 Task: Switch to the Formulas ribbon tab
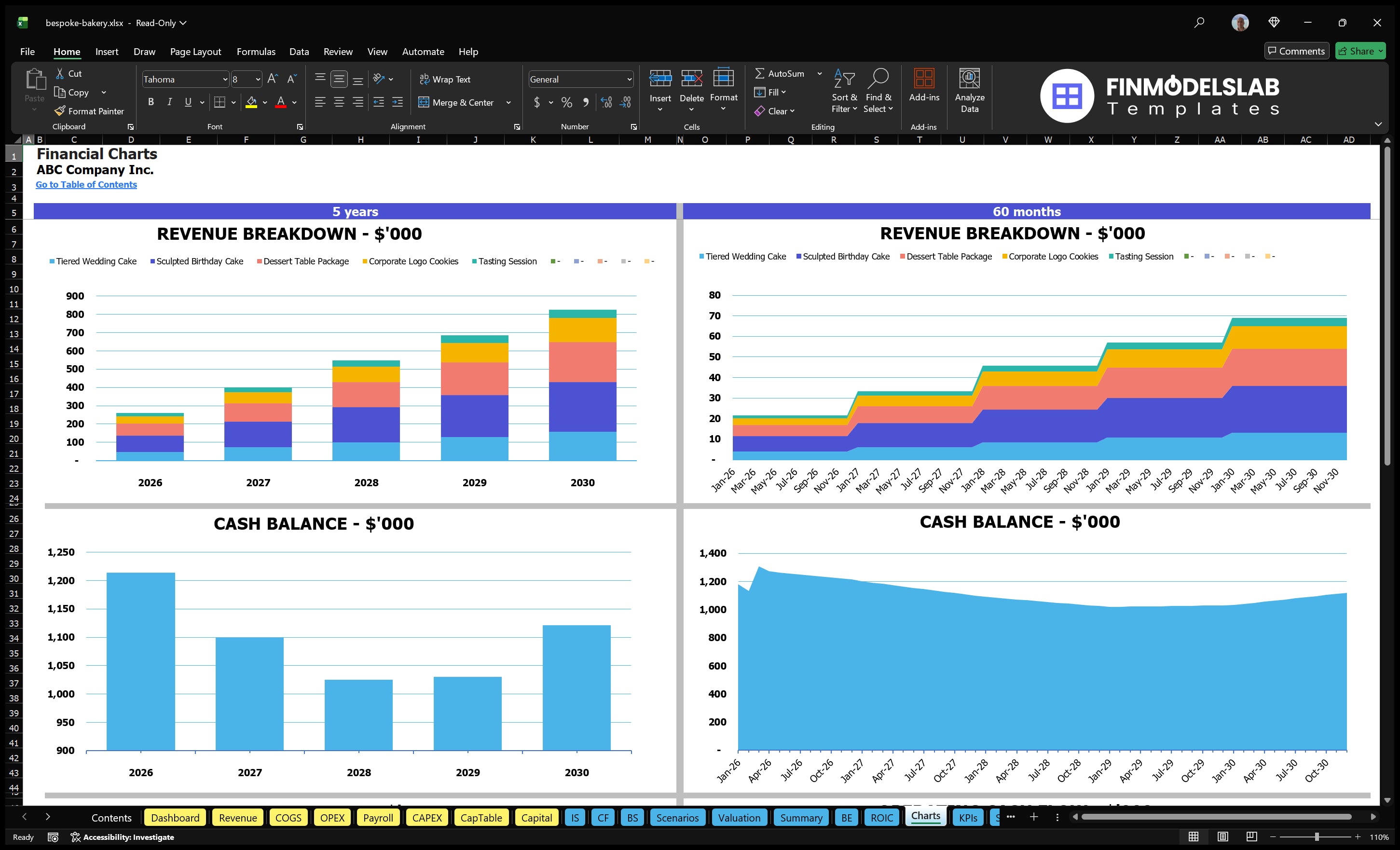coord(256,51)
